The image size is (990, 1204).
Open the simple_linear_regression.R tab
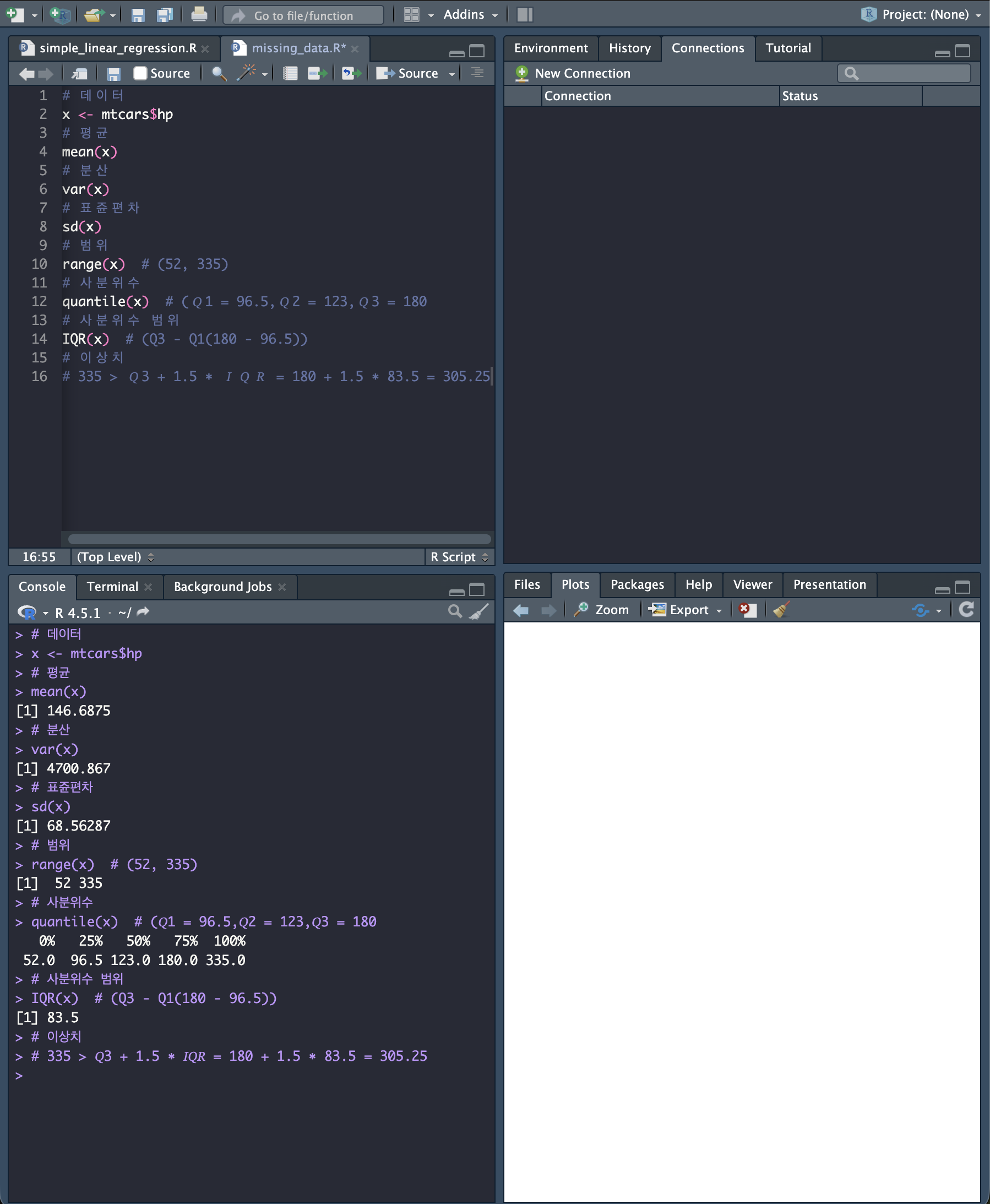pos(117,48)
